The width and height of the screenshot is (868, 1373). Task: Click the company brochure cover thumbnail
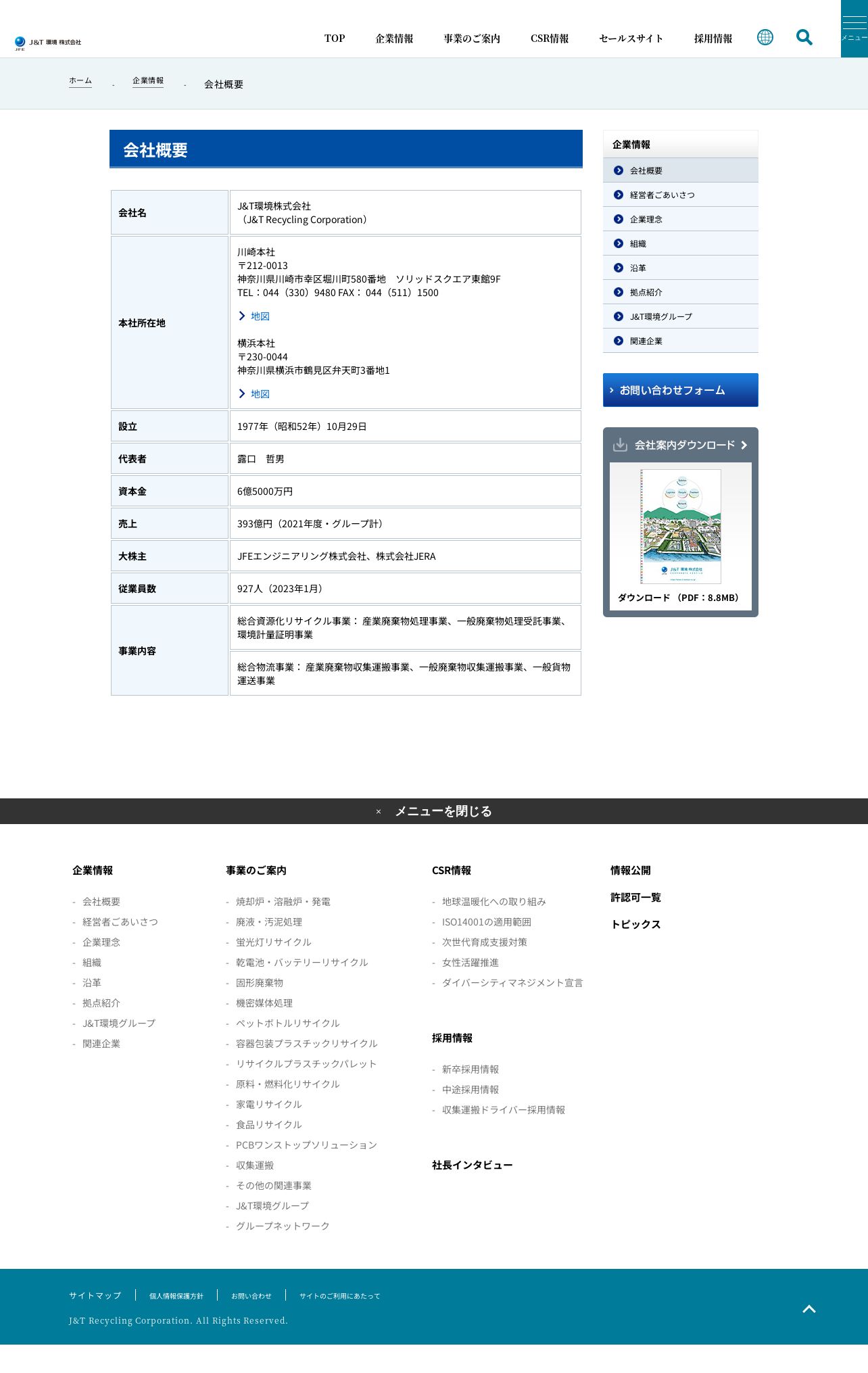point(681,527)
